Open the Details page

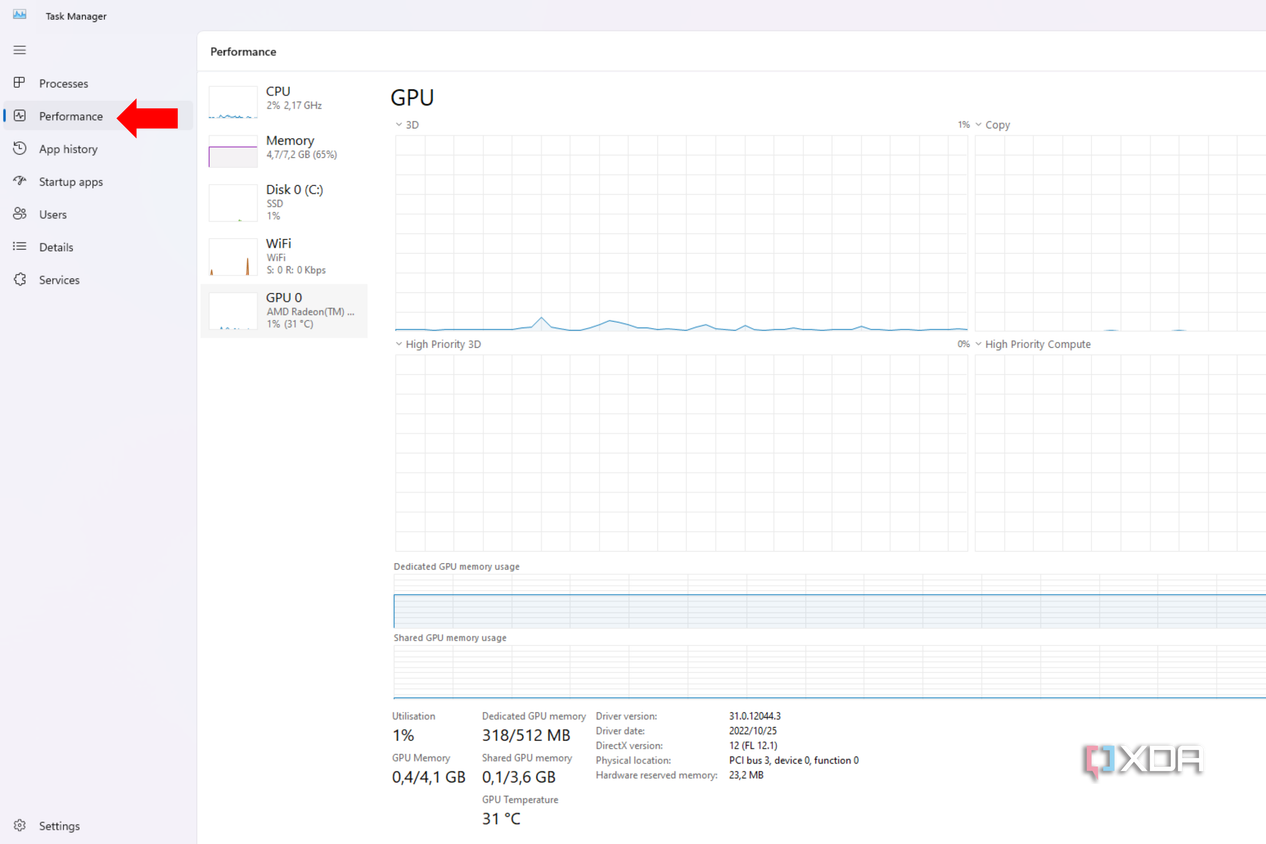[56, 248]
